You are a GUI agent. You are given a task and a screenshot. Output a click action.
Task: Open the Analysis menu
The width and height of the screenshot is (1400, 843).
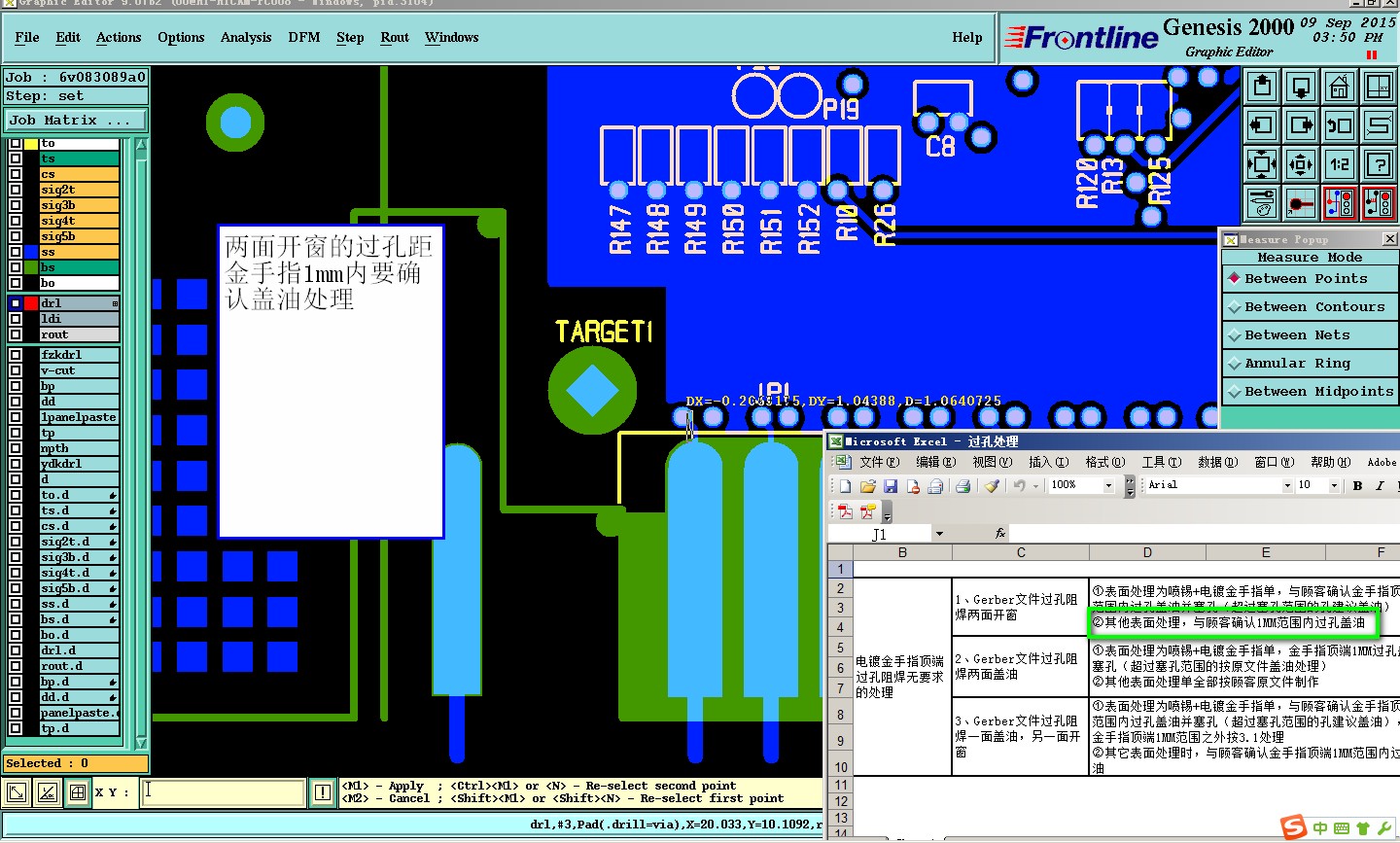coord(246,37)
